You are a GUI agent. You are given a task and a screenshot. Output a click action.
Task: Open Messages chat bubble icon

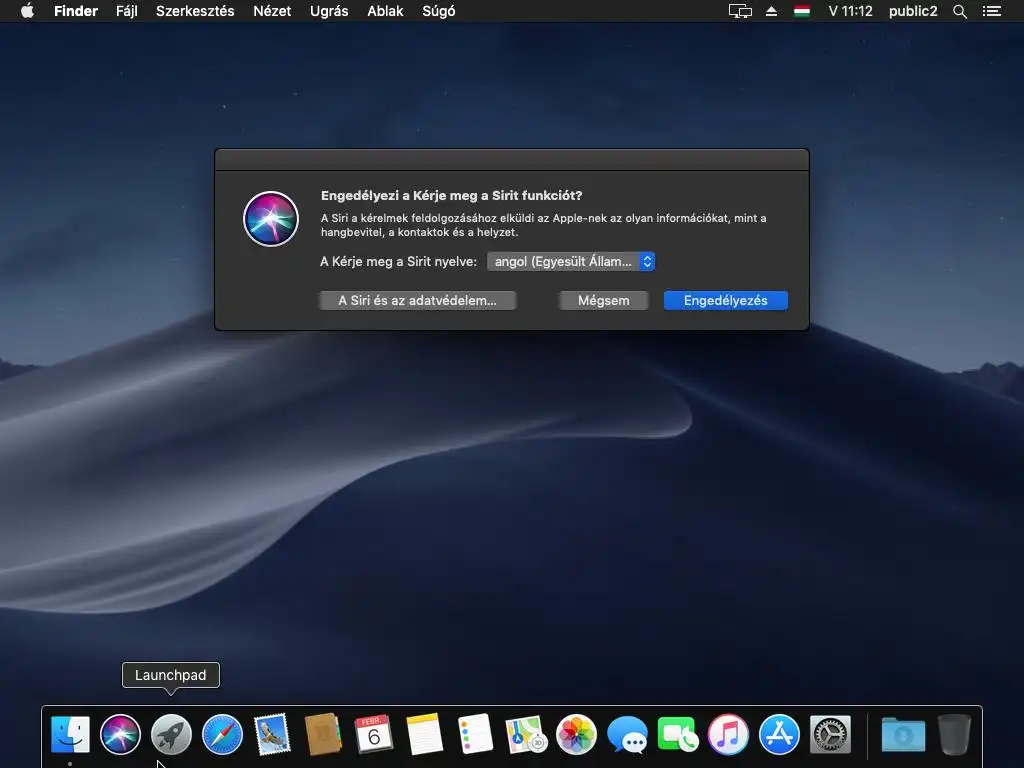pyautogui.click(x=627, y=734)
